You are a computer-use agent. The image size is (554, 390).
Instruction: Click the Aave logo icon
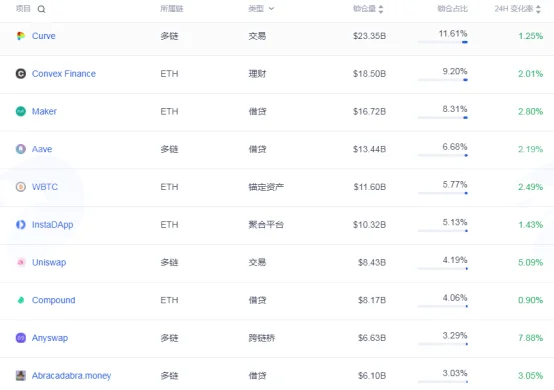tap(21, 149)
